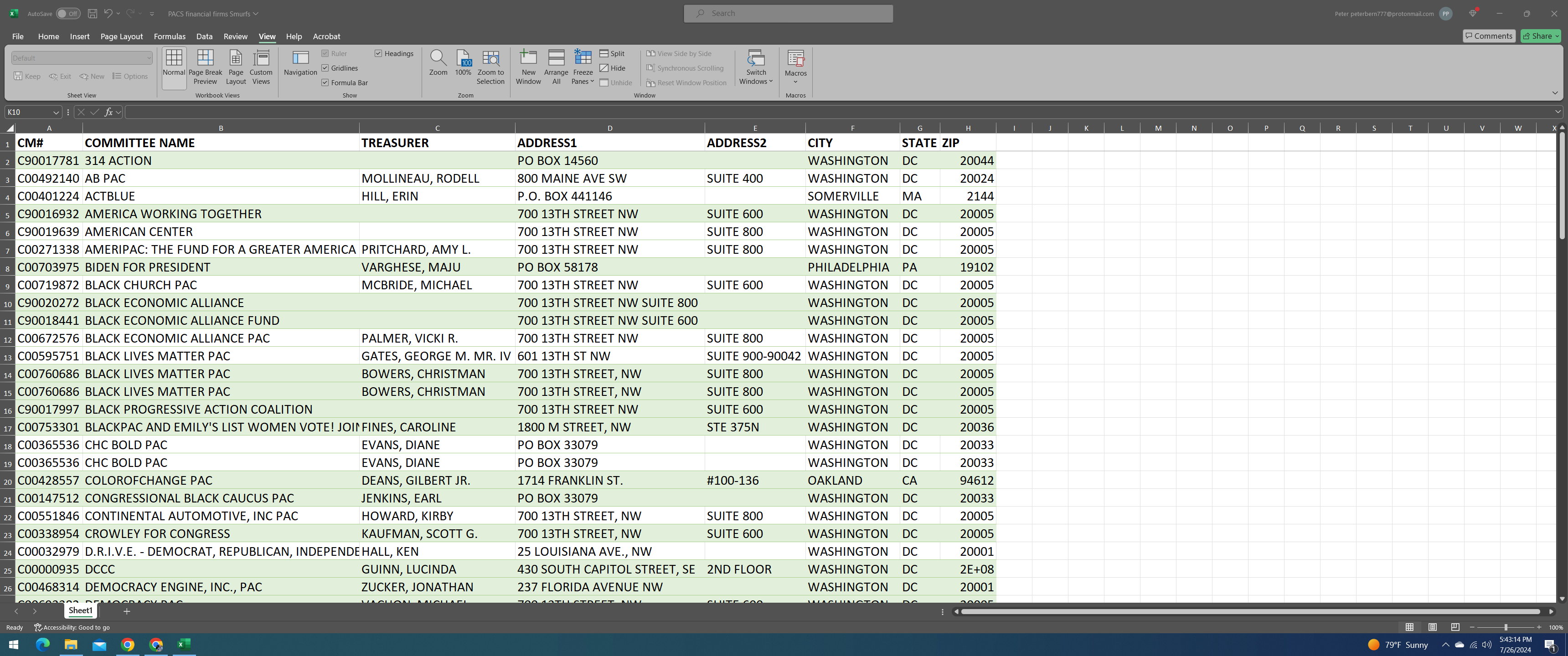The width and height of the screenshot is (1568, 656).
Task: Undo the last action
Action: (108, 13)
